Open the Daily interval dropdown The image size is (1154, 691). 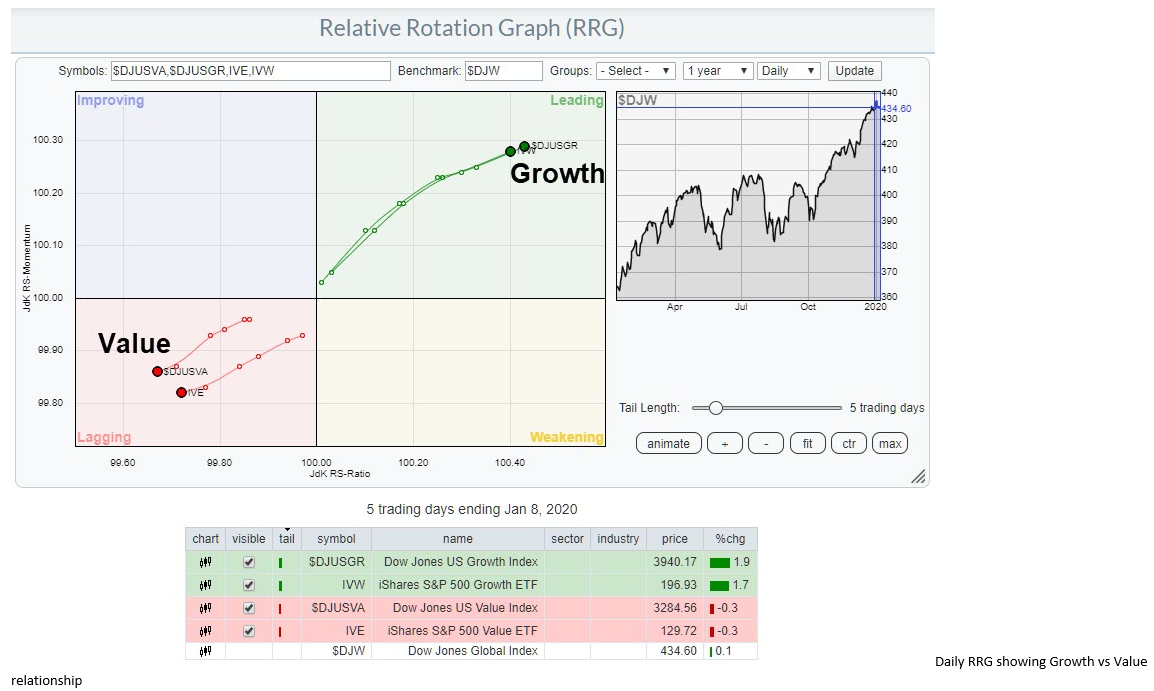click(789, 71)
